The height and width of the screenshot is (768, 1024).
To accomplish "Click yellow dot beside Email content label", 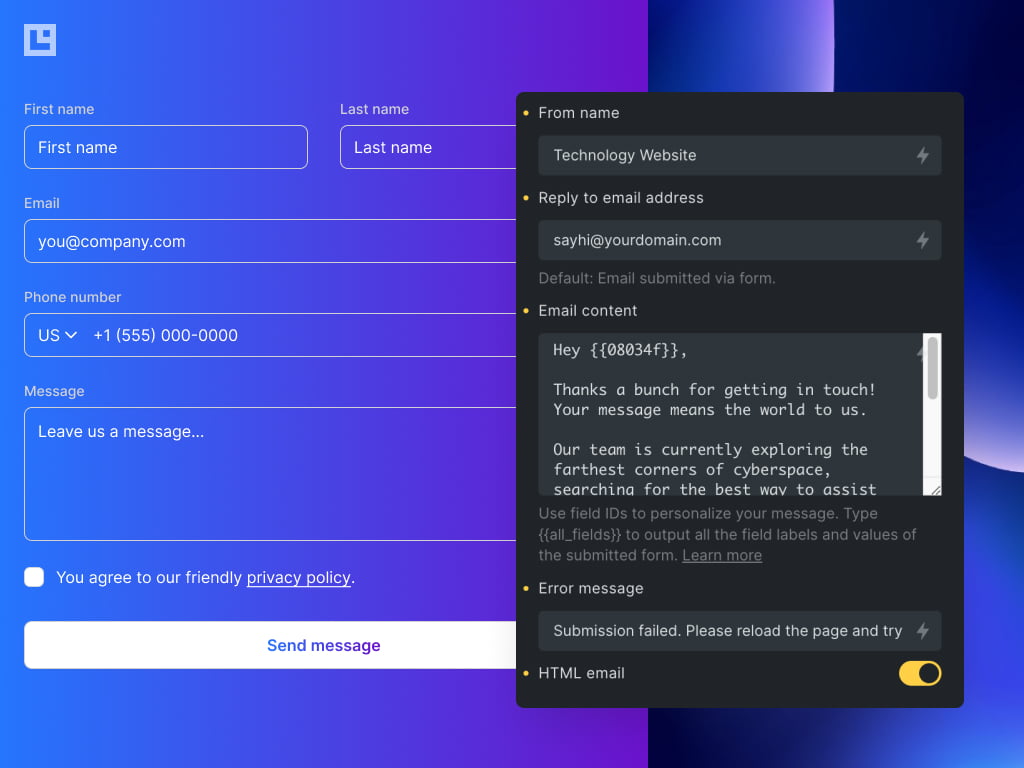I will (x=526, y=311).
